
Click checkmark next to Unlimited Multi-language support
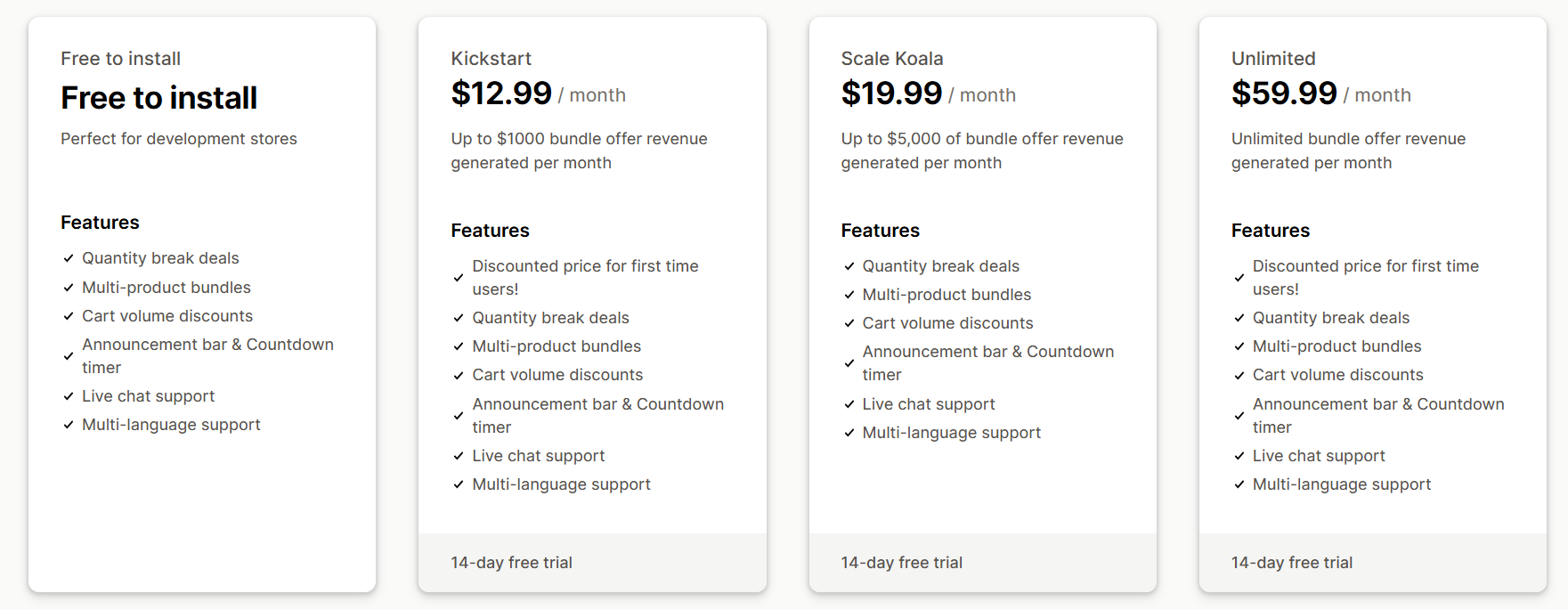(1239, 484)
